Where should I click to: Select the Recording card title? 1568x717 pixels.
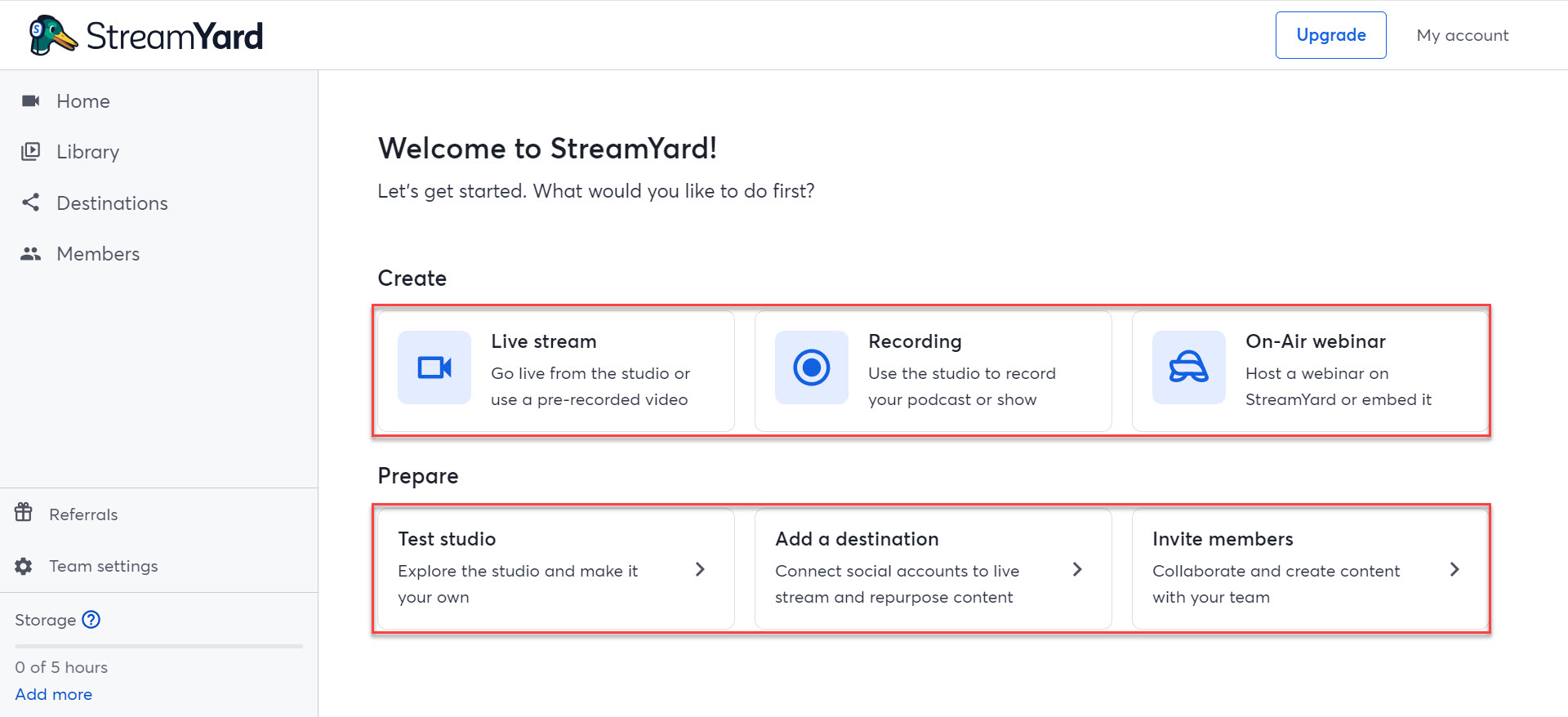coord(915,341)
